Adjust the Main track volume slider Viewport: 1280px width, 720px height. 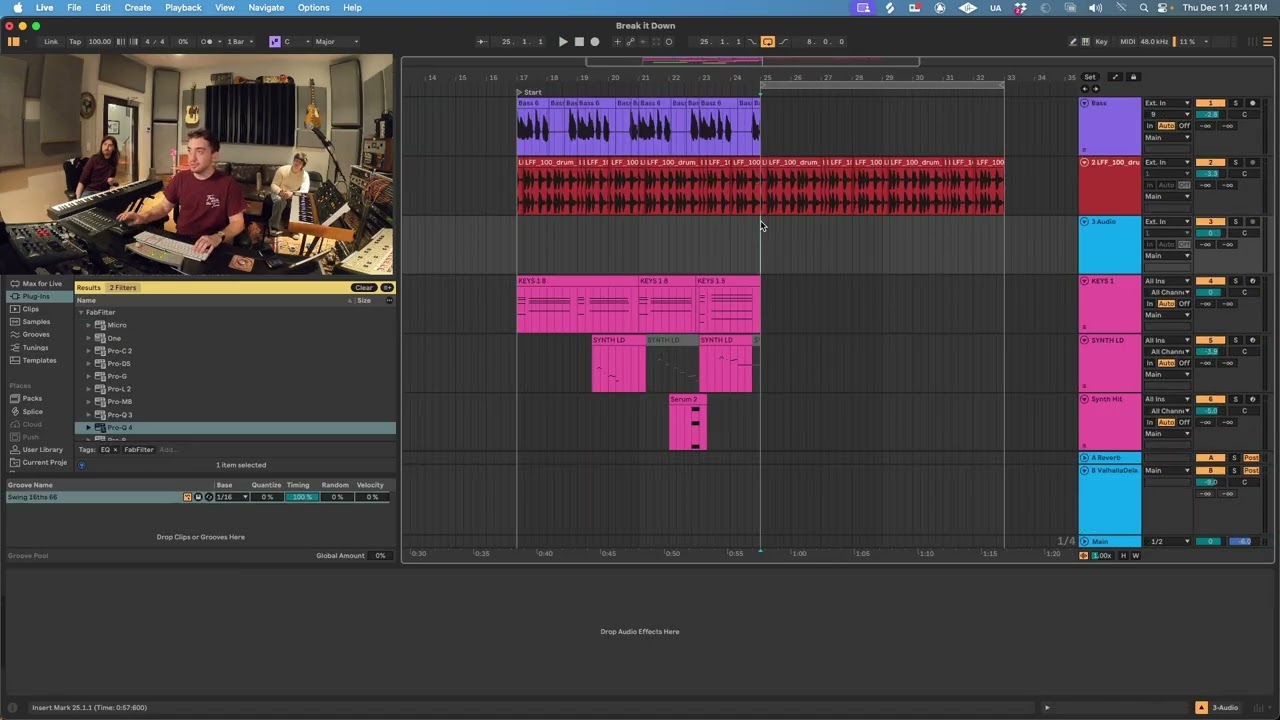point(1210,542)
